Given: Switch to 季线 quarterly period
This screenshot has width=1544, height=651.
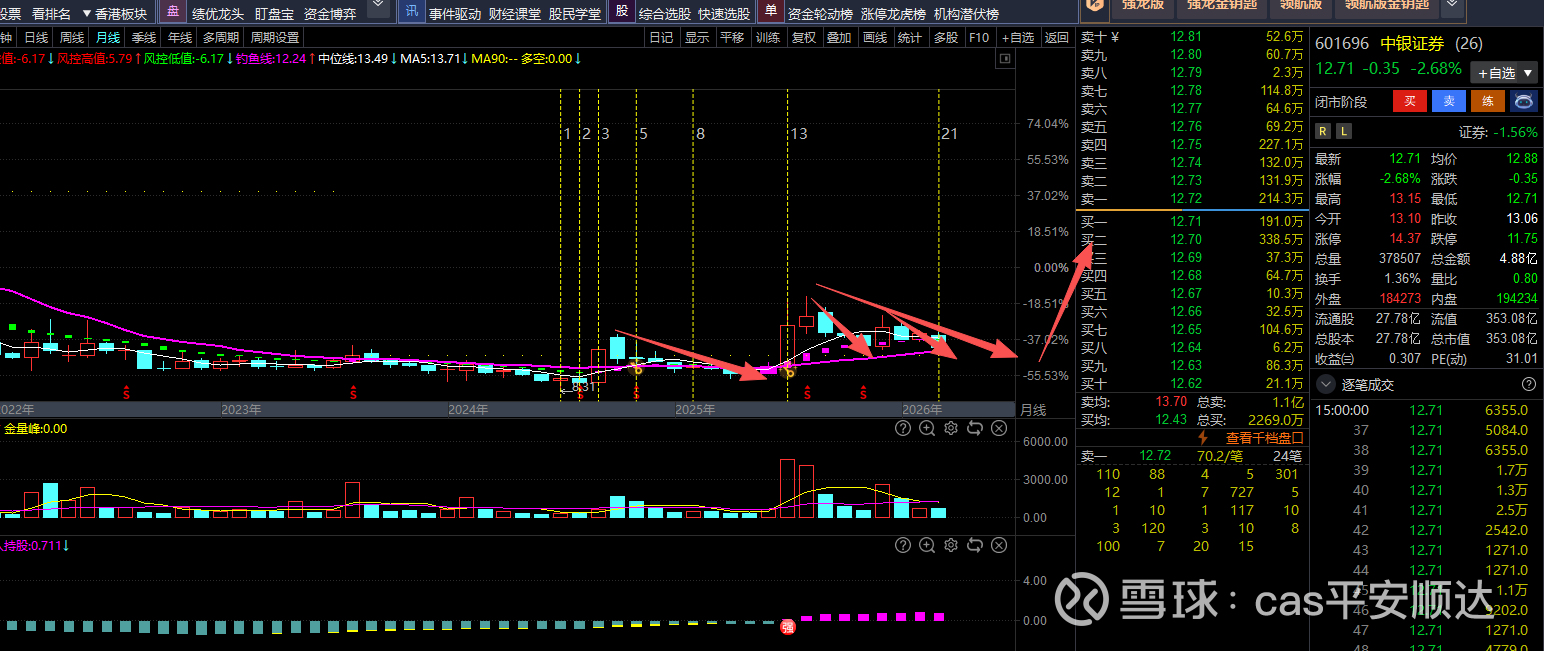Looking at the screenshot, I should [x=144, y=38].
